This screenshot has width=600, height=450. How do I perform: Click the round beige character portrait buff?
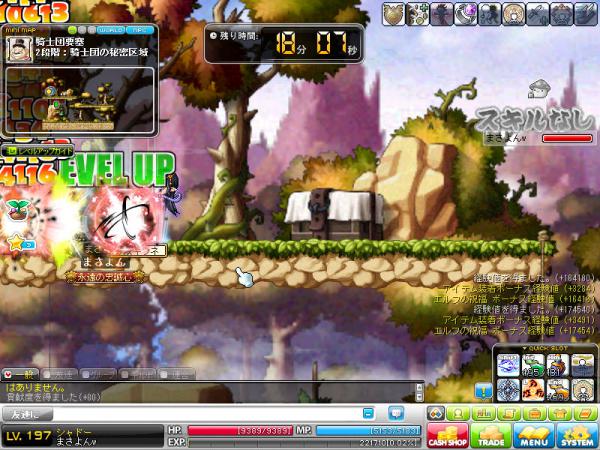[x=513, y=15]
